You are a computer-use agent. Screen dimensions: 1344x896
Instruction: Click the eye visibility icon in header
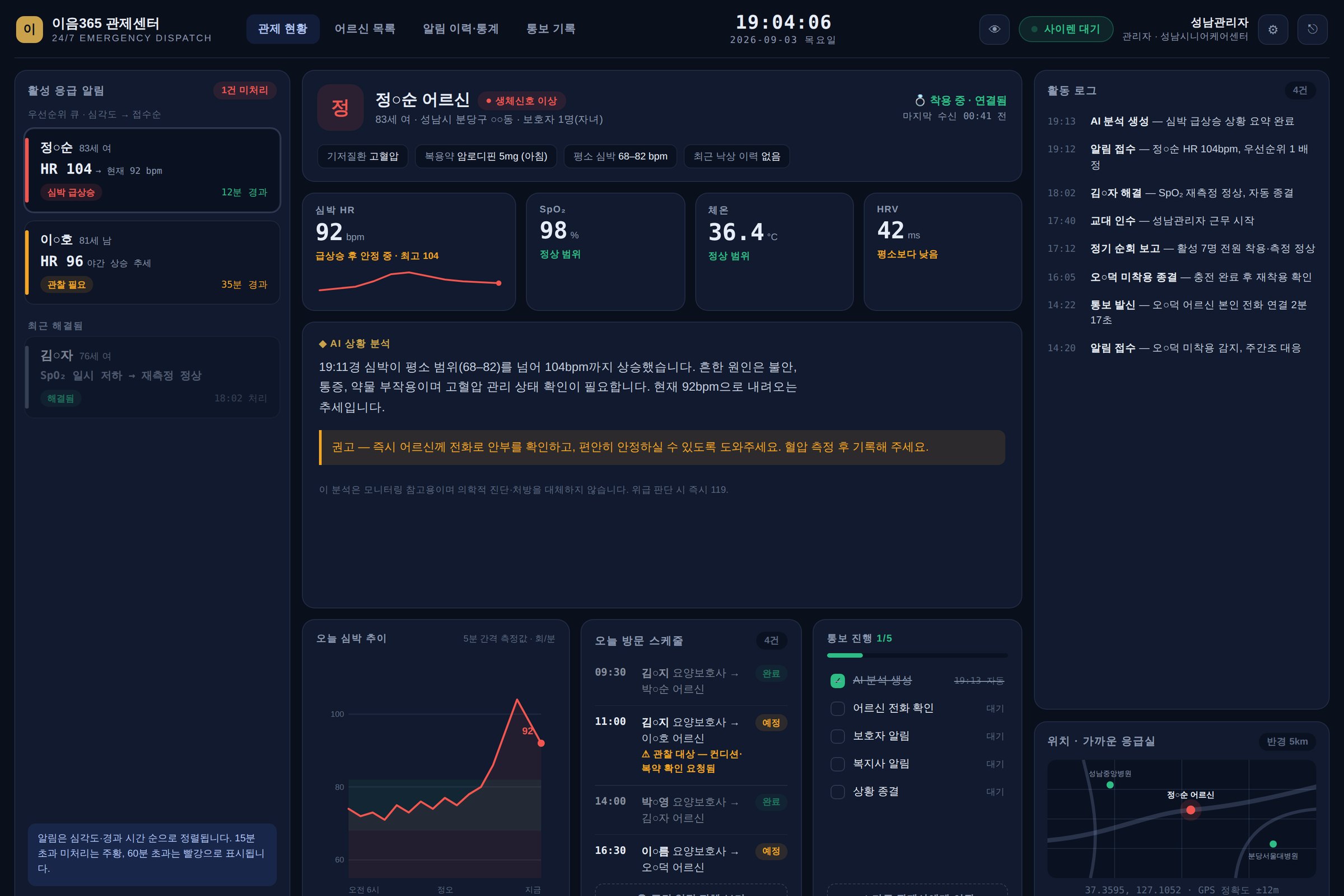tap(995, 29)
